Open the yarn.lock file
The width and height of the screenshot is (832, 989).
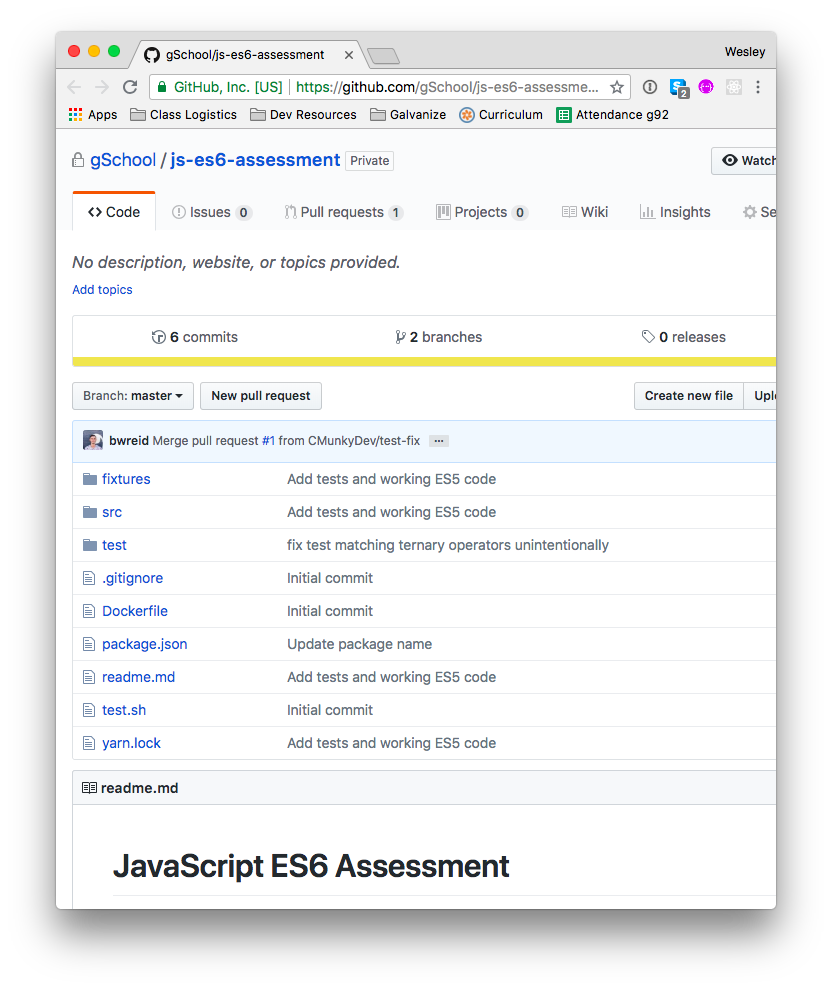[x=131, y=744]
